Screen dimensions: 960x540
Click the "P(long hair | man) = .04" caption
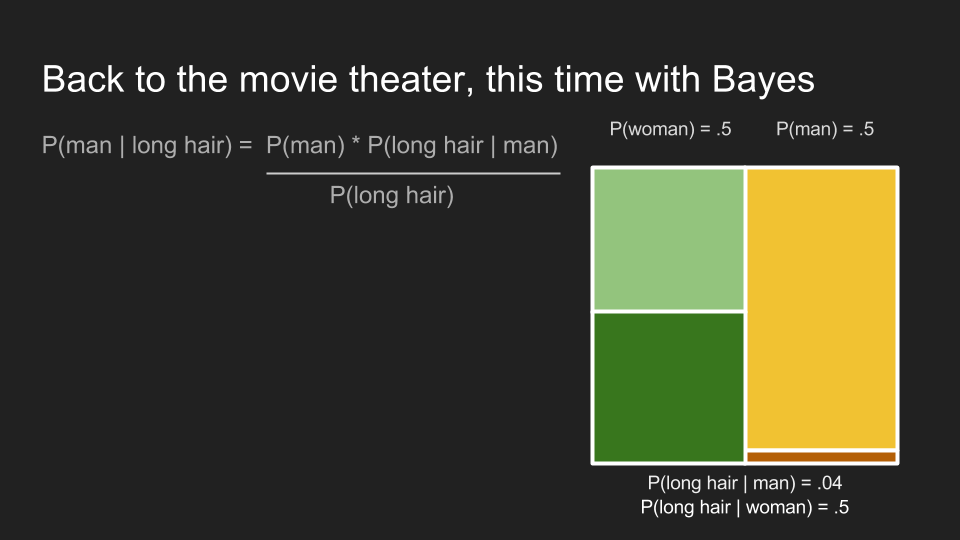click(745, 483)
